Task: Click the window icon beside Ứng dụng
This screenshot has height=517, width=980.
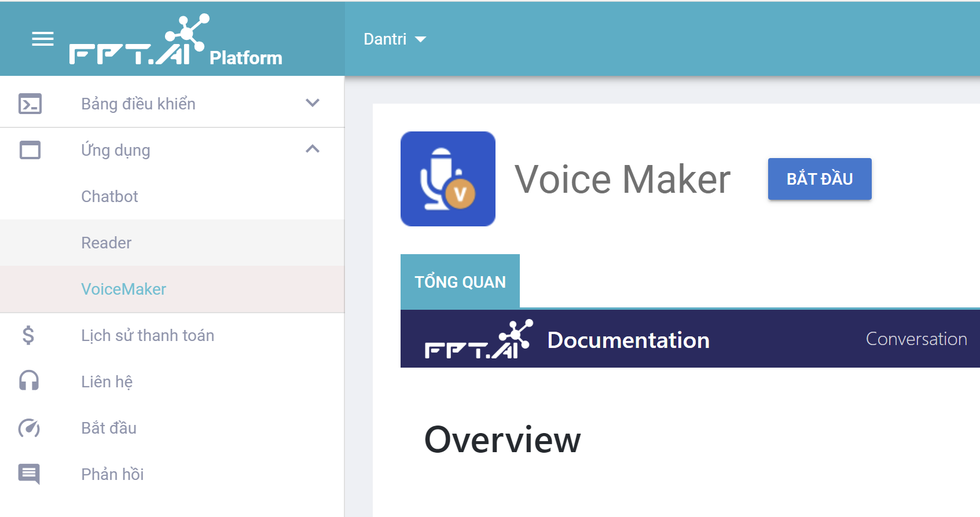Action: point(30,150)
